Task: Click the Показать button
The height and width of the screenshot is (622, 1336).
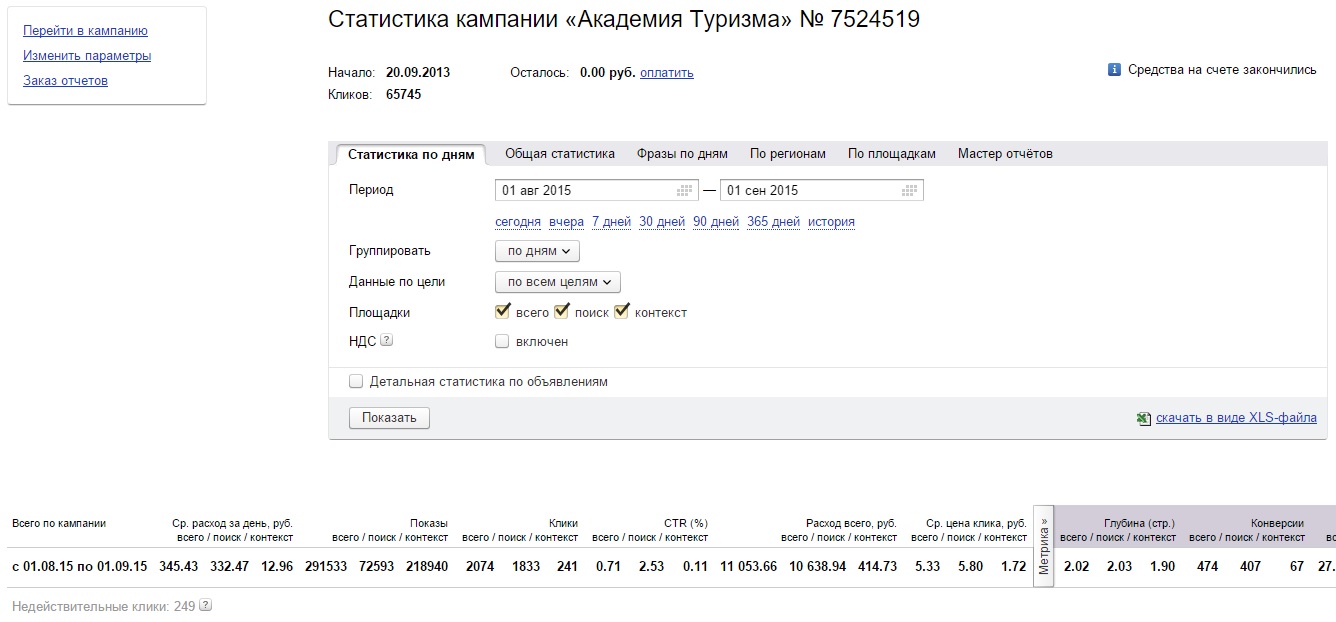Action: (x=388, y=417)
